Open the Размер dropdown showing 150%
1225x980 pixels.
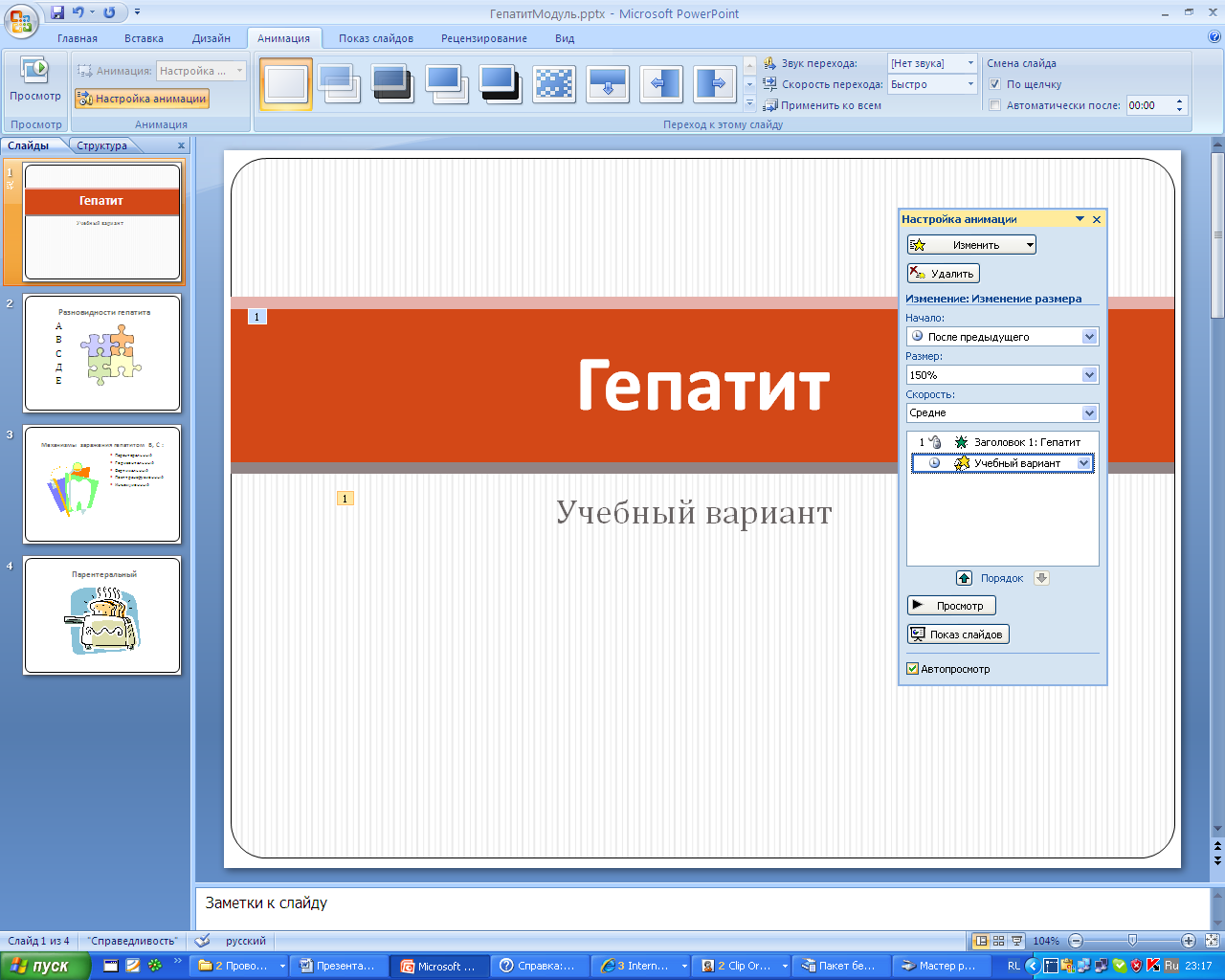[x=1089, y=375]
